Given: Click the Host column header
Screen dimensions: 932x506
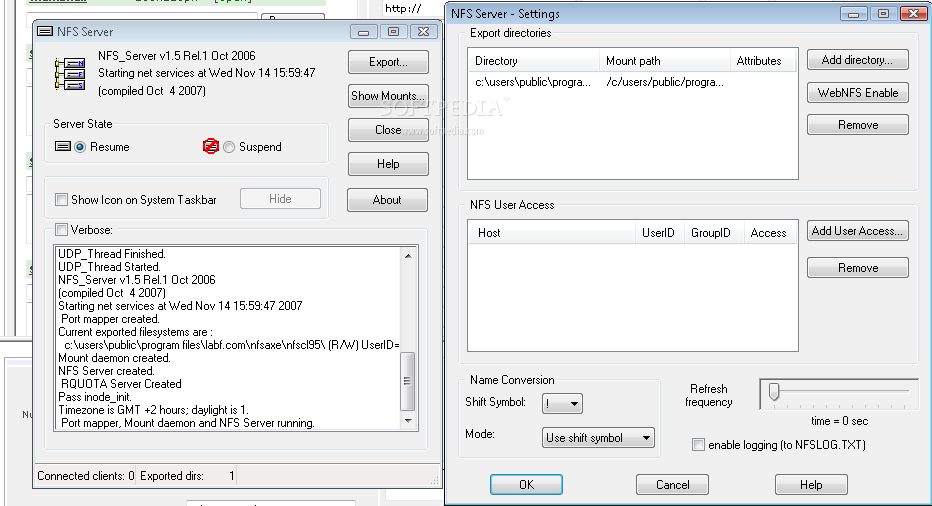Looking at the screenshot, I should pyautogui.click(x=552, y=232).
